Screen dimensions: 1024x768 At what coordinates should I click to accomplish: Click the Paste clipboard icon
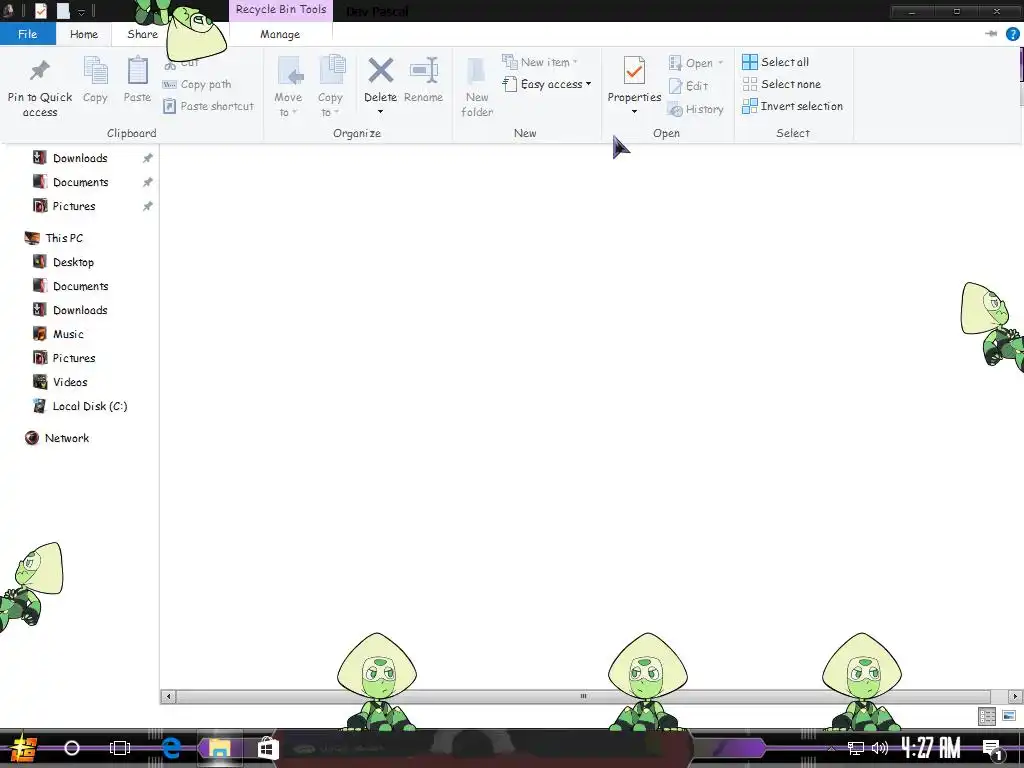[137, 71]
